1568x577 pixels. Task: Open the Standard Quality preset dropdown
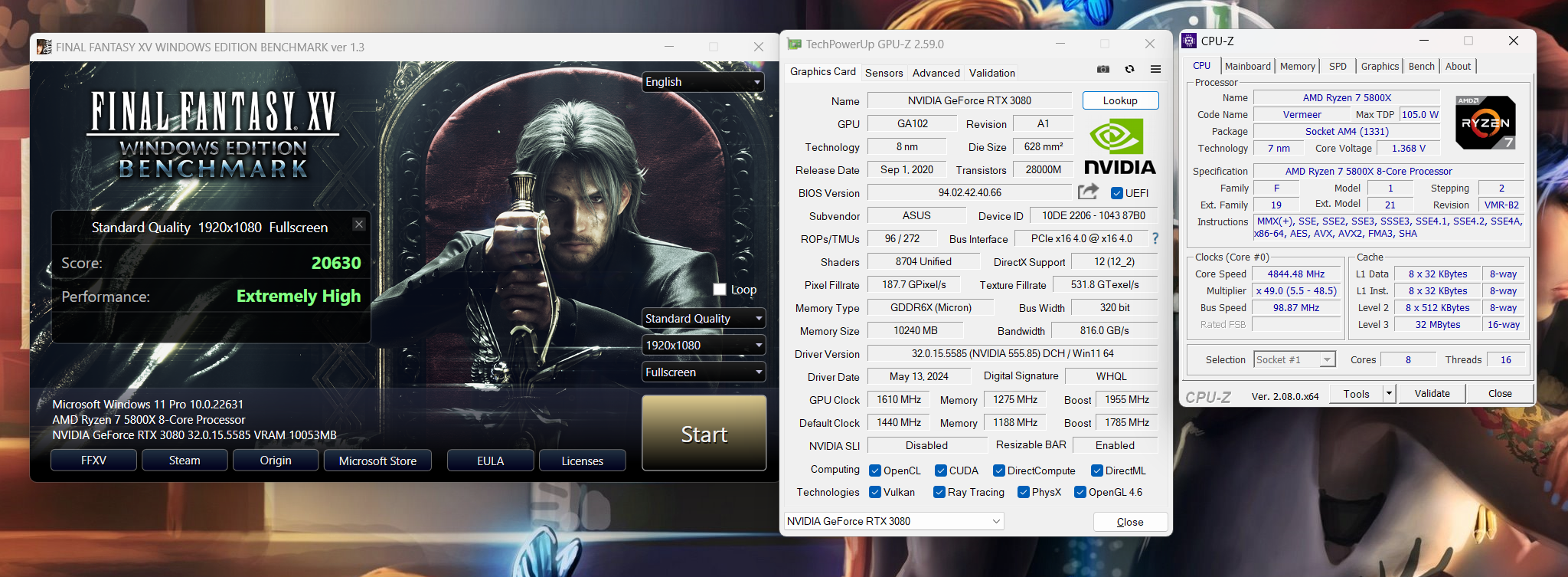tap(704, 318)
